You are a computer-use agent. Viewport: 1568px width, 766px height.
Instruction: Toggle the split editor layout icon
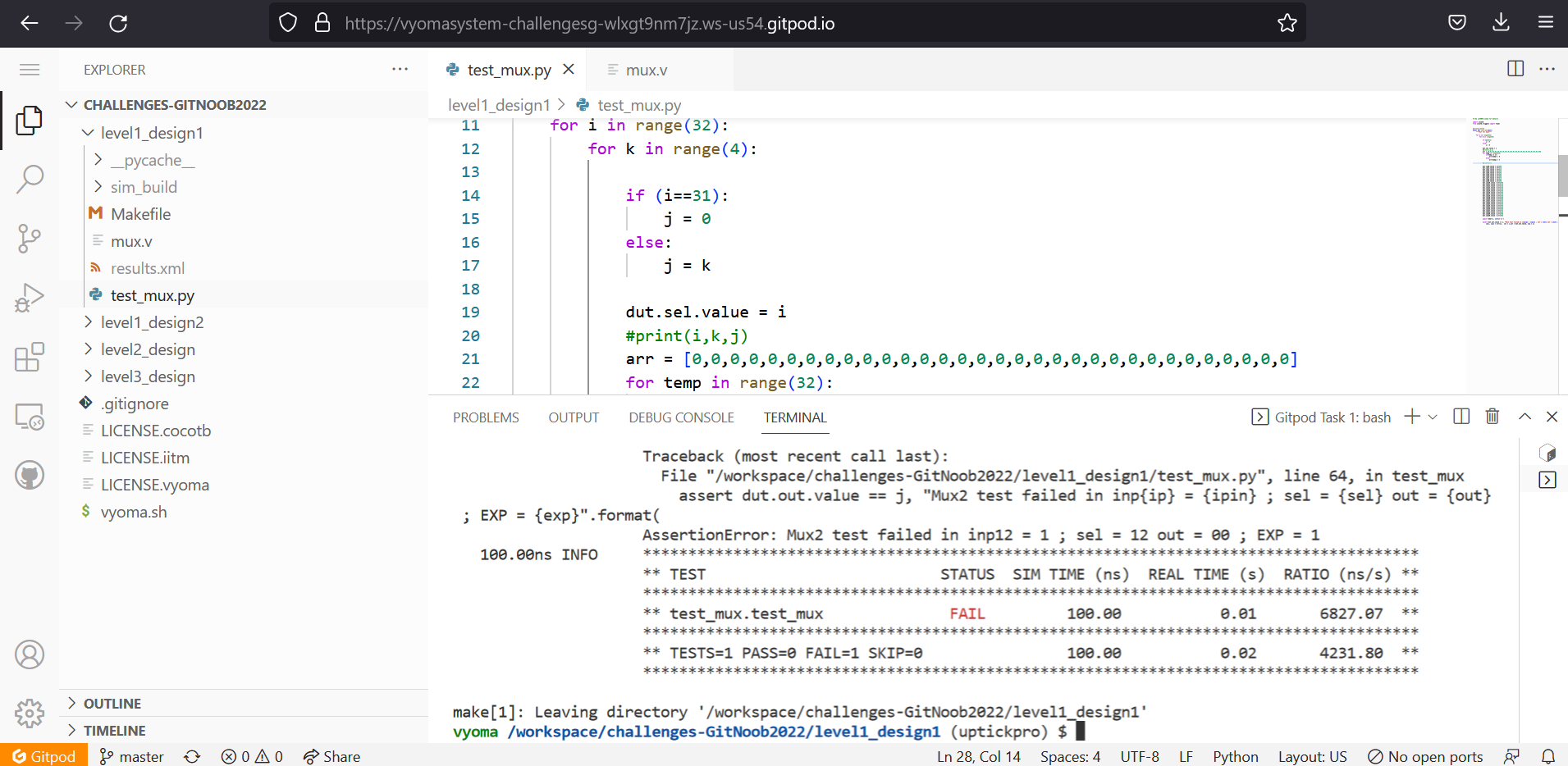(x=1514, y=69)
